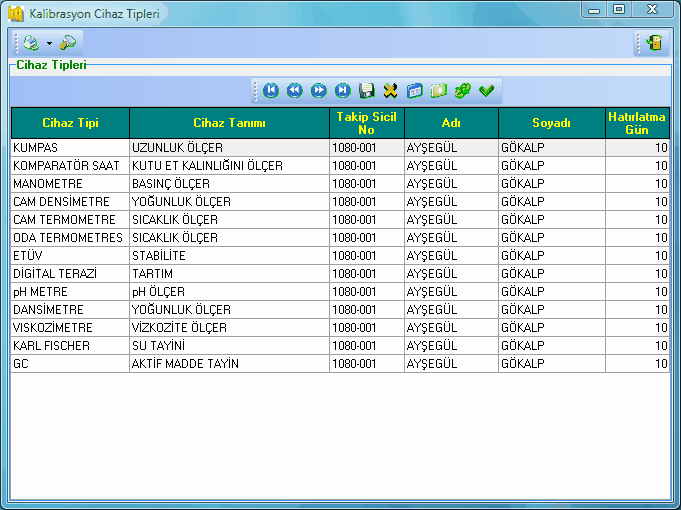Click the green recycle refresh icon
The image size is (681, 510).
463,91
